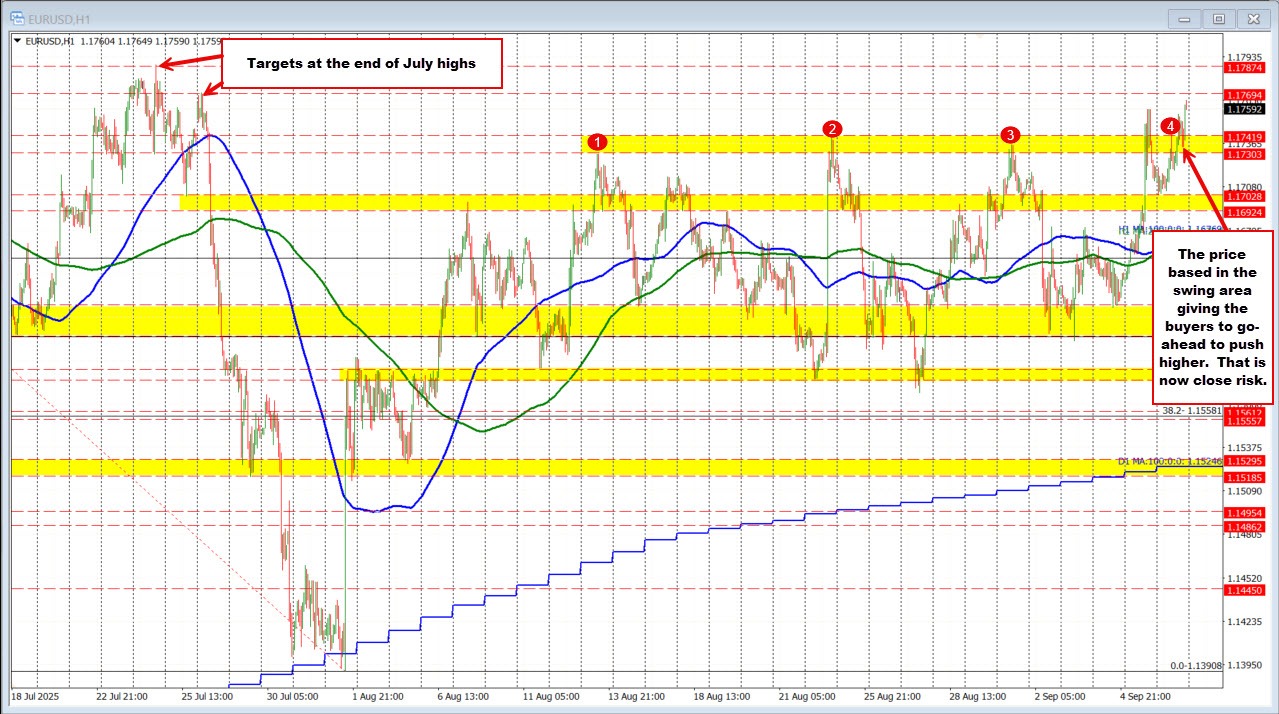Click the 18 Jul 2025 date label
This screenshot has width=1279, height=714.
pos(37,694)
